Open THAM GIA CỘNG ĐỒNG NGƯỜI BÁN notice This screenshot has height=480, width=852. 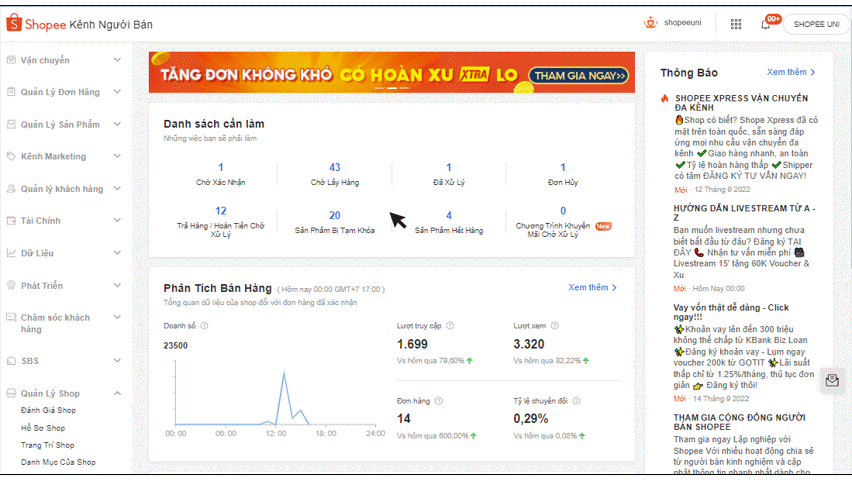[740, 422]
